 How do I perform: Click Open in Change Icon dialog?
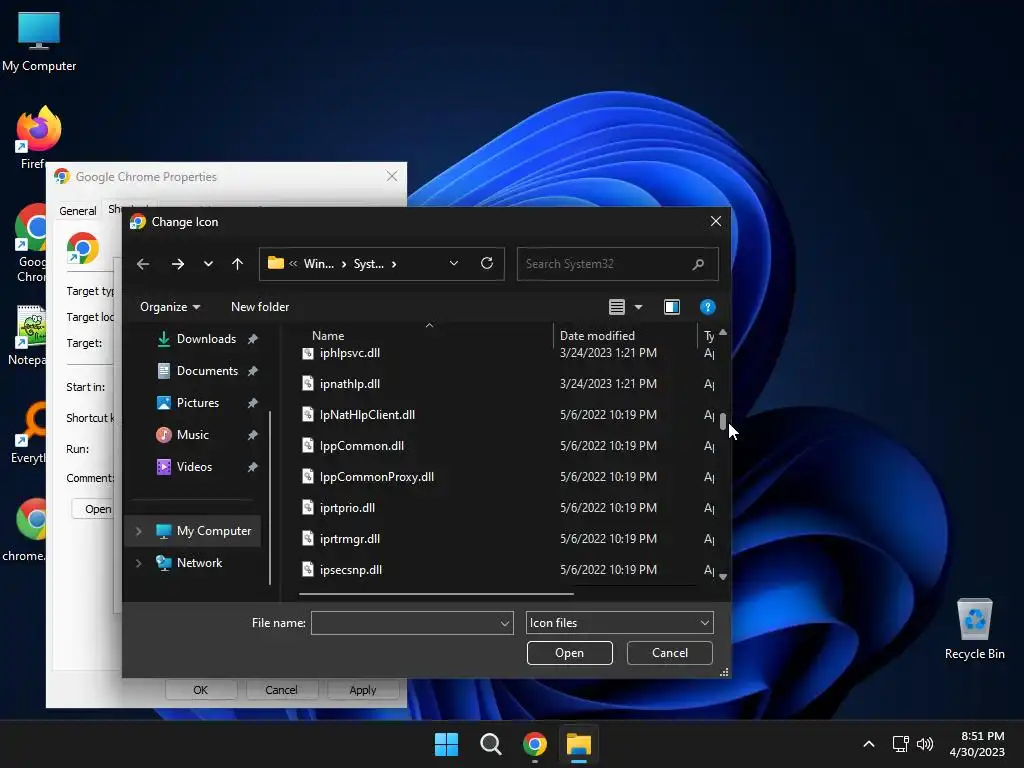click(x=569, y=653)
